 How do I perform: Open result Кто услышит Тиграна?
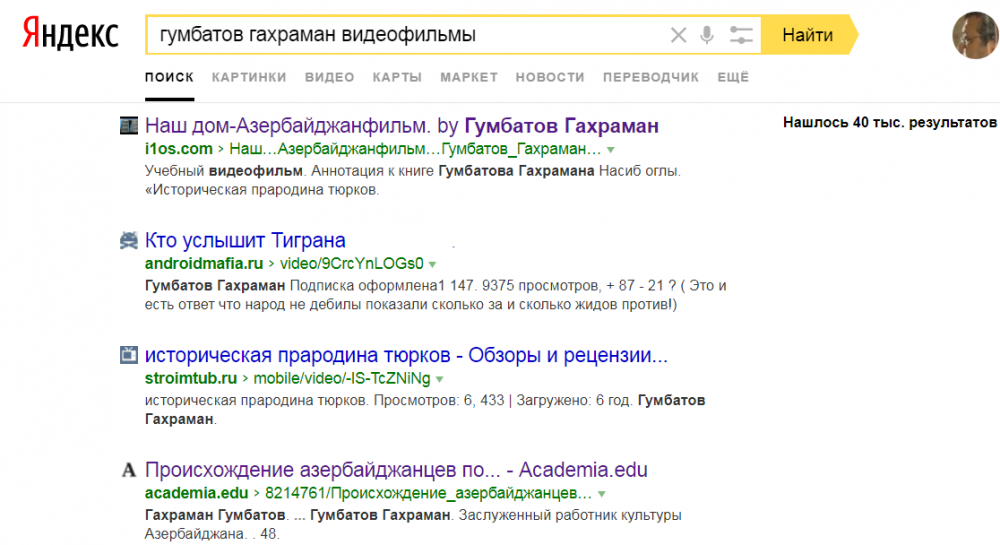245,240
